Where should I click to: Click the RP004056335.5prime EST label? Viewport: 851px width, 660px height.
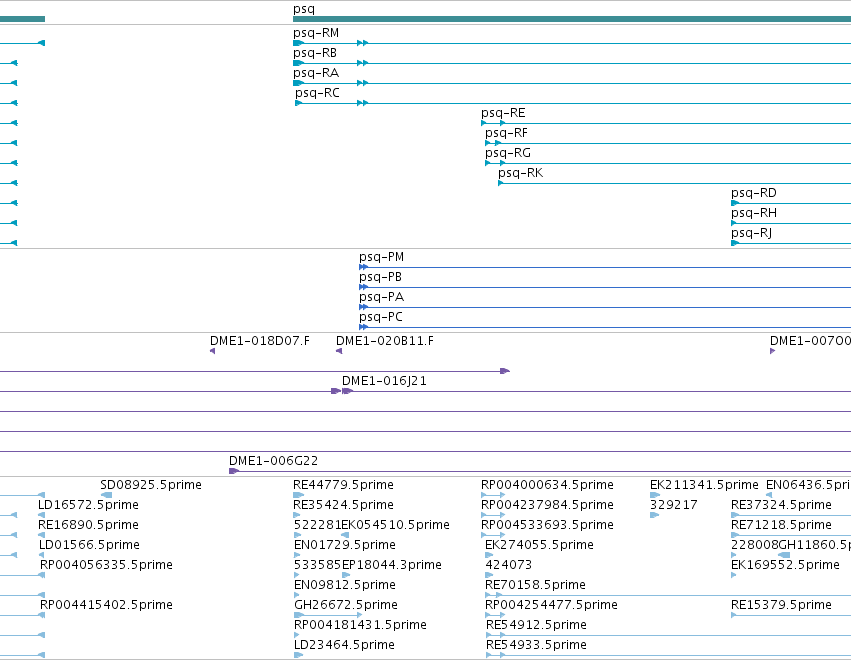(x=106, y=565)
